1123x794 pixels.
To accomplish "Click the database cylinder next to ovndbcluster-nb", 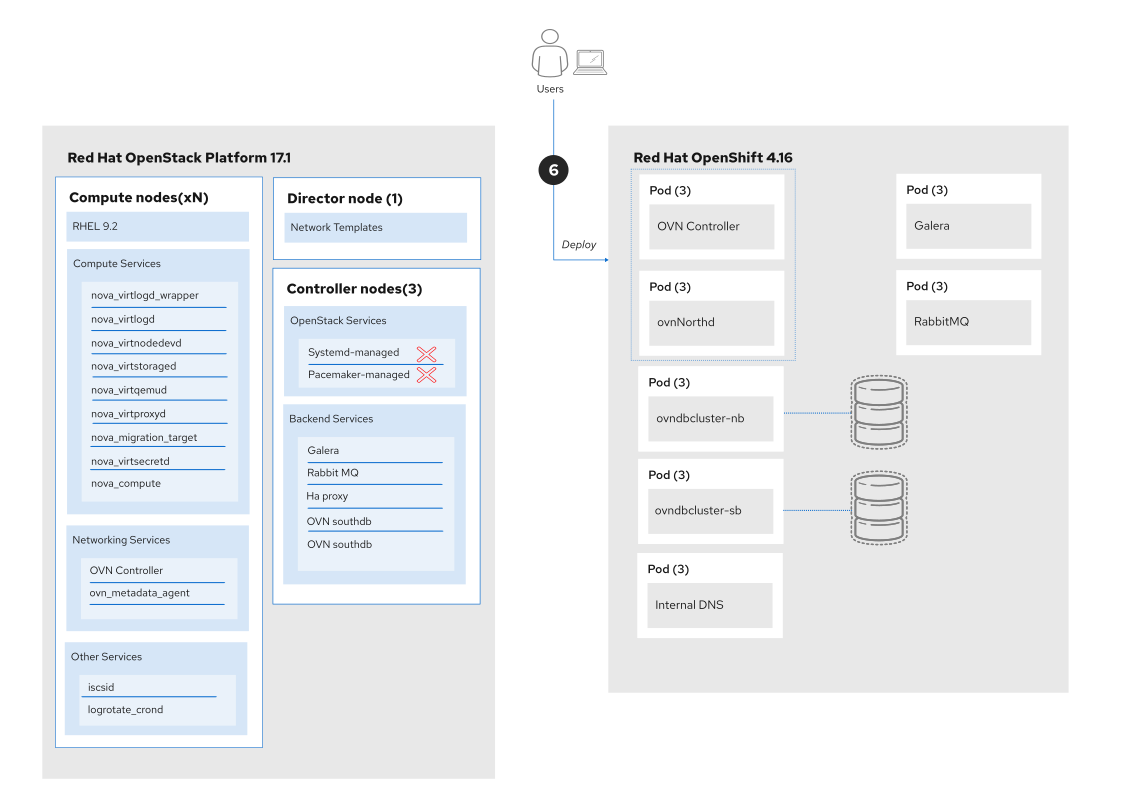I will pyautogui.click(x=878, y=412).
